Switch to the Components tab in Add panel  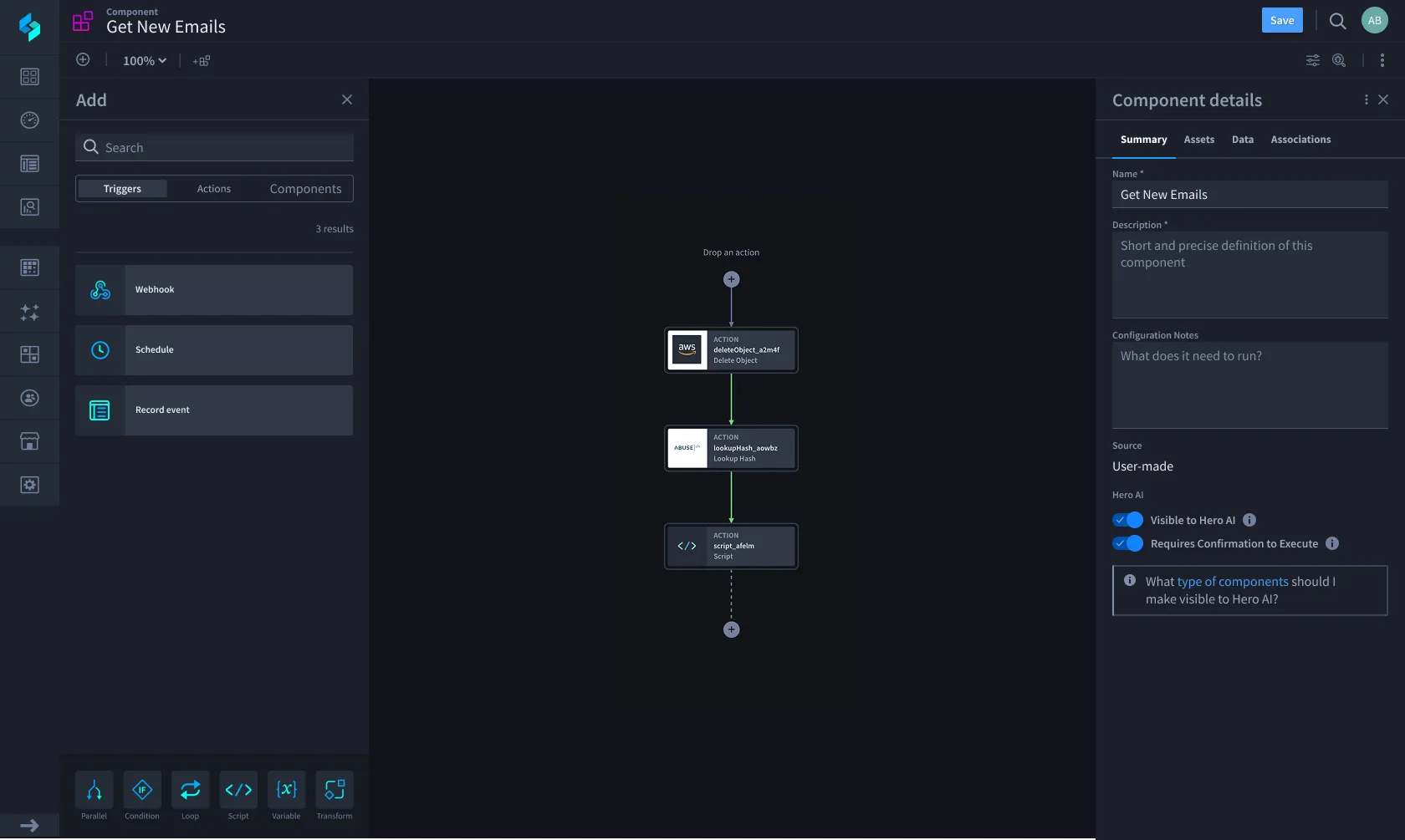[x=305, y=189]
